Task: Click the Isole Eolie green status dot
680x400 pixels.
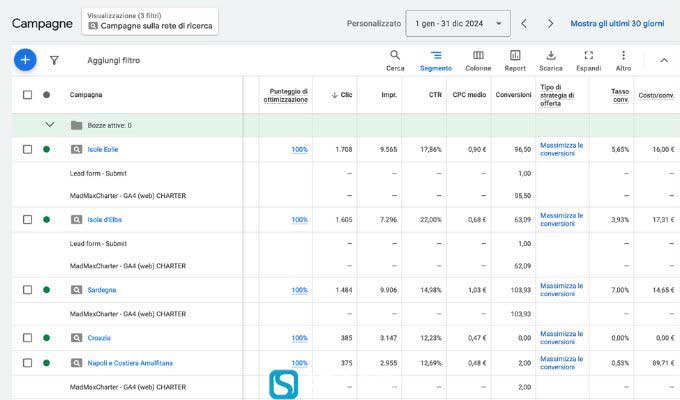Action: coord(46,149)
